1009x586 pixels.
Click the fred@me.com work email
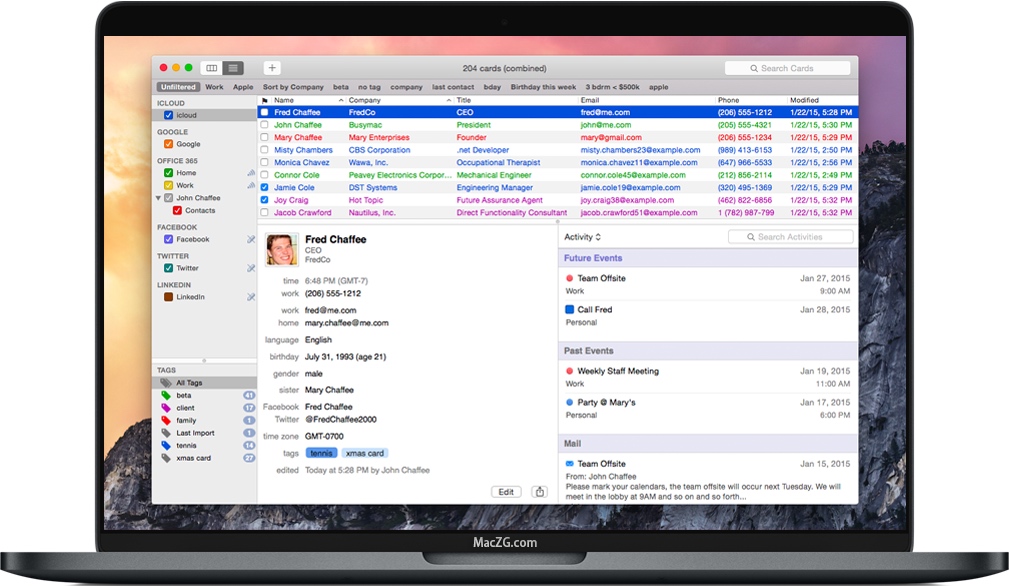[x=330, y=310]
